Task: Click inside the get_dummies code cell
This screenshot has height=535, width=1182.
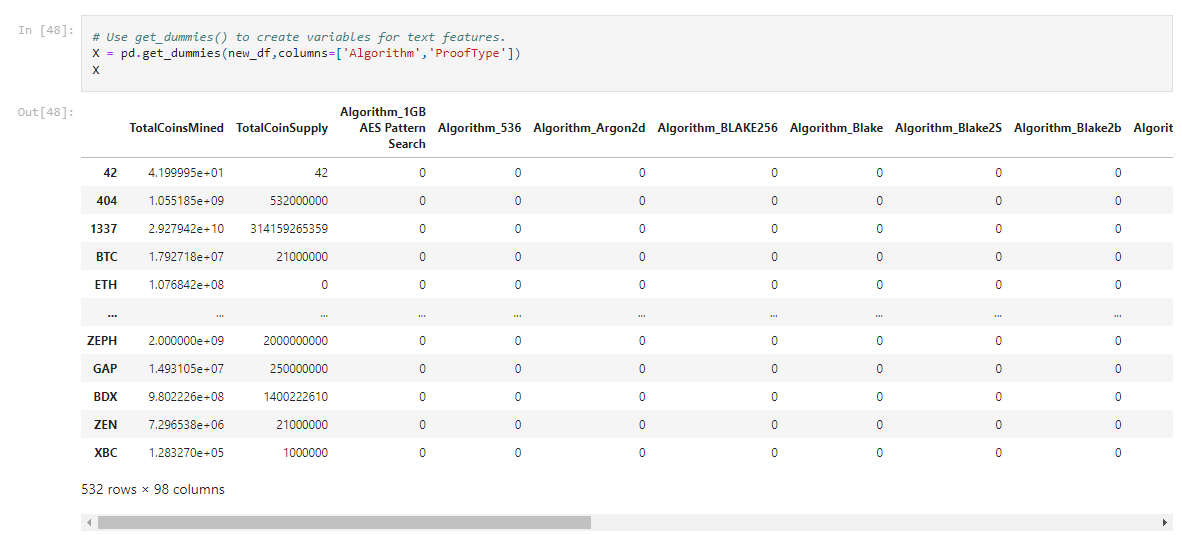Action: 626,54
